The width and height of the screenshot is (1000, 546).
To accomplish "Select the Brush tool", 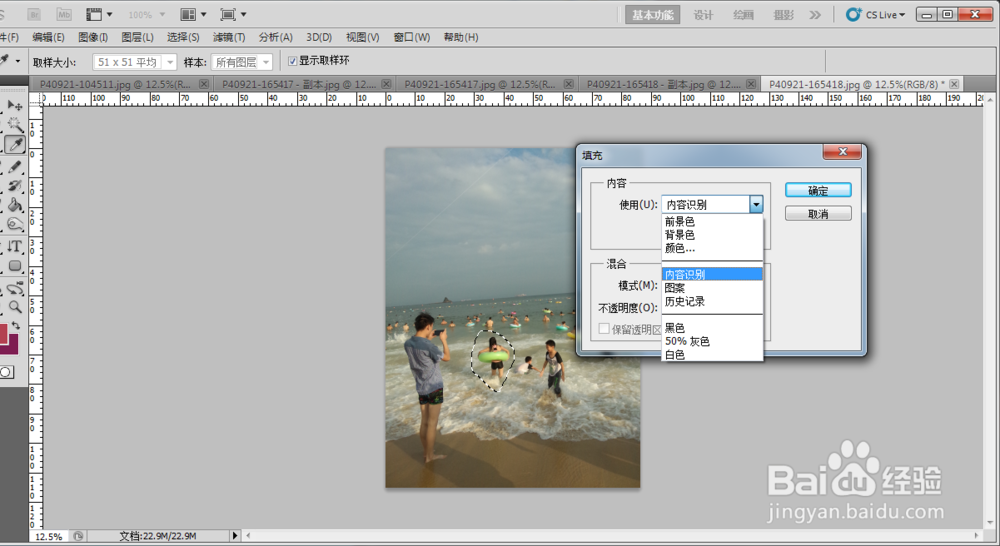I will click(x=15, y=166).
